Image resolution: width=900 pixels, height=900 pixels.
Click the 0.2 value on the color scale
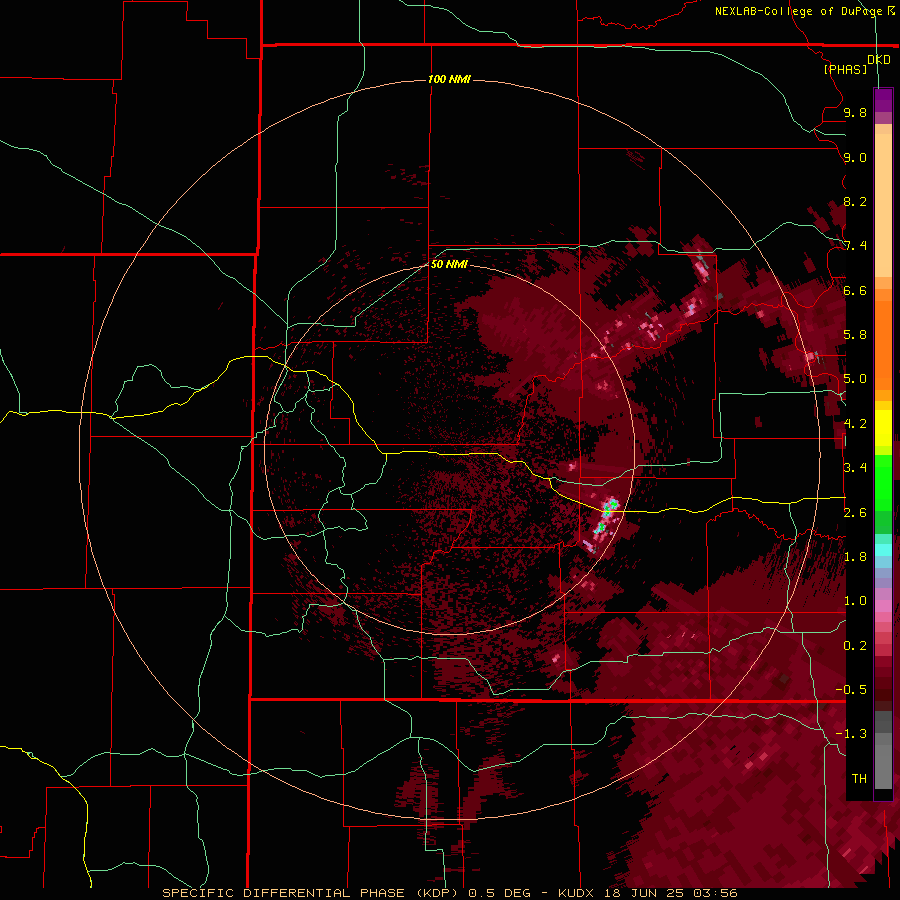coord(855,645)
